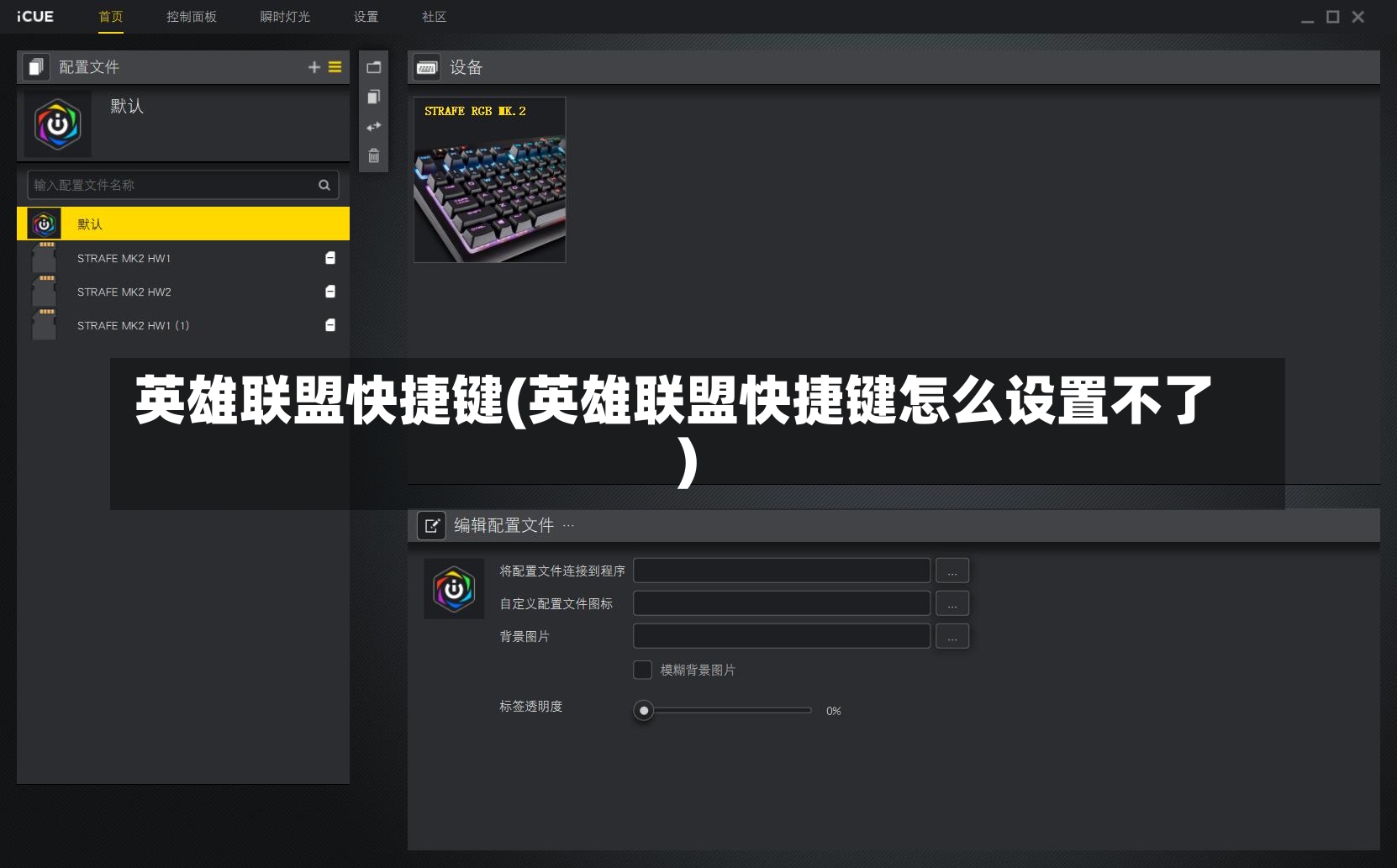Click the iCUE logo
This screenshot has height=868, width=1397.
tap(35, 17)
